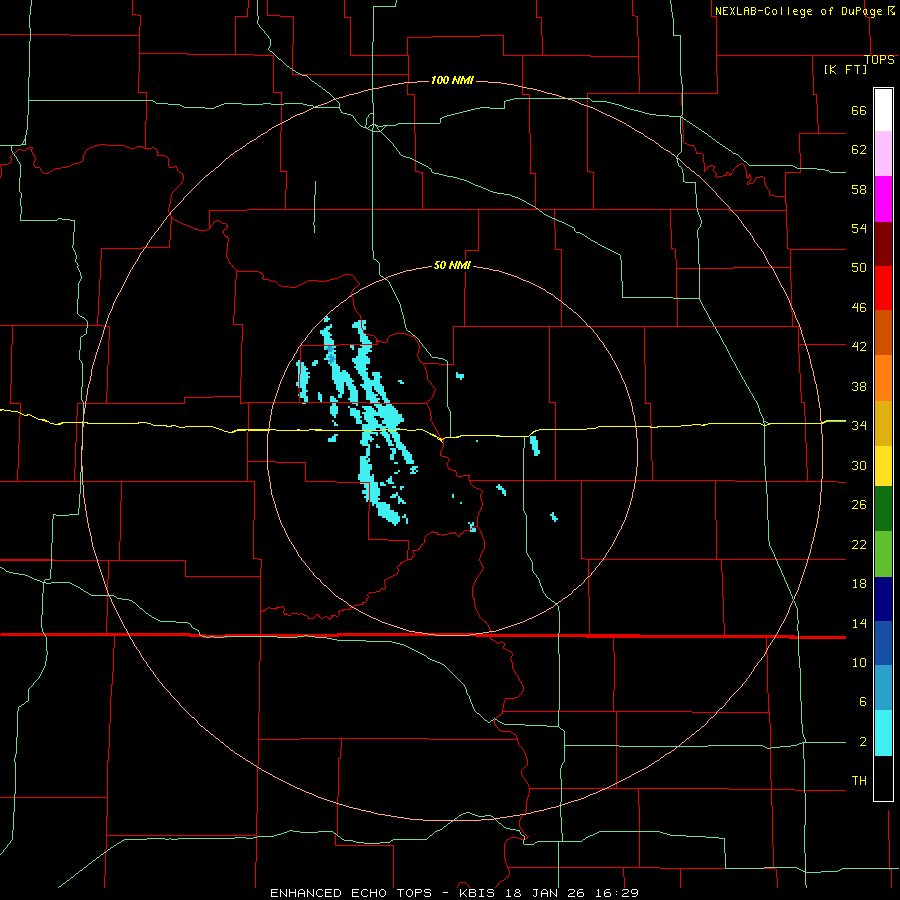
Task: Click the "[K FT]" units label
Action: [x=845, y=69]
